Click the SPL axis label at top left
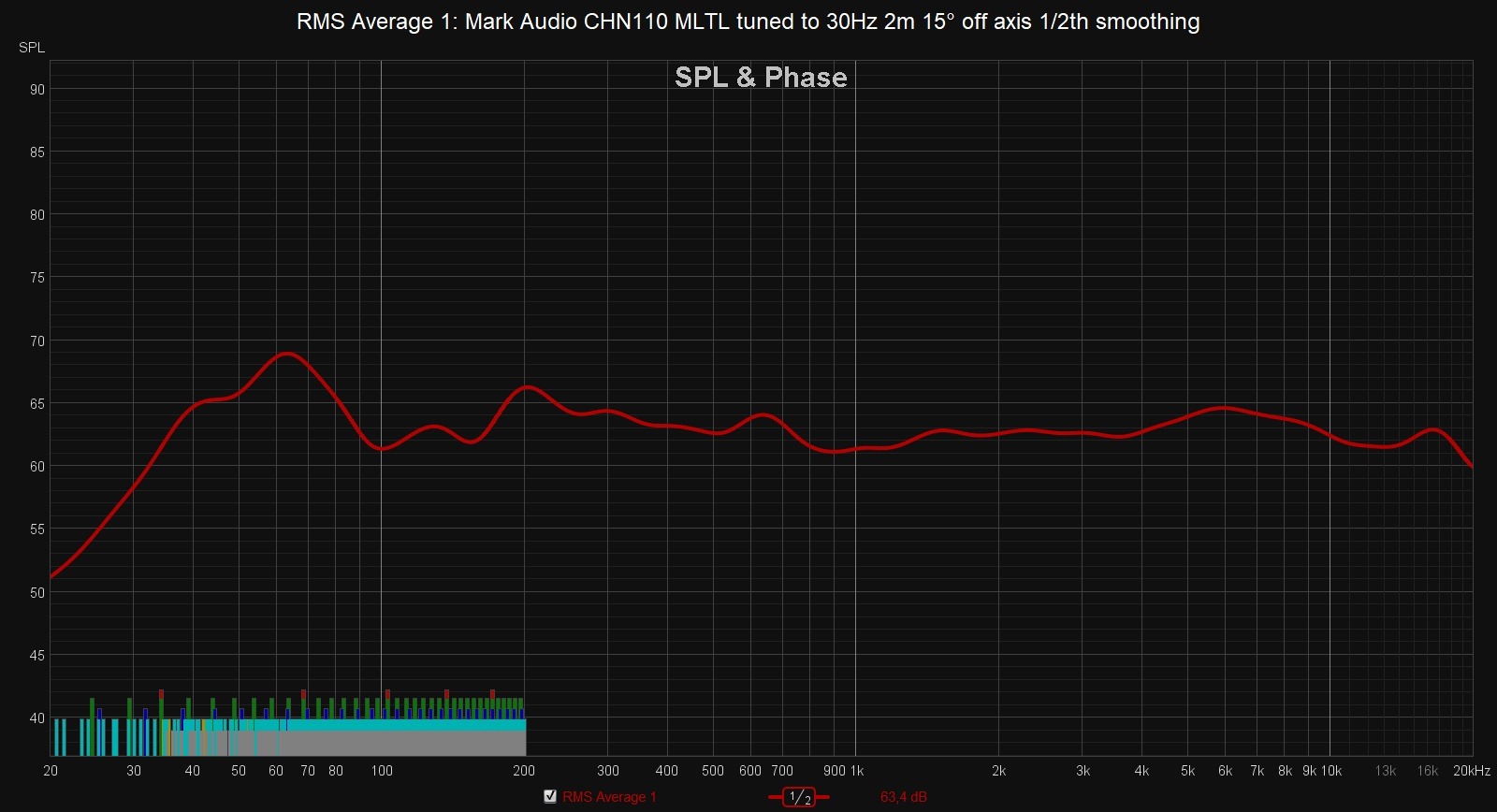 pyautogui.click(x=32, y=47)
